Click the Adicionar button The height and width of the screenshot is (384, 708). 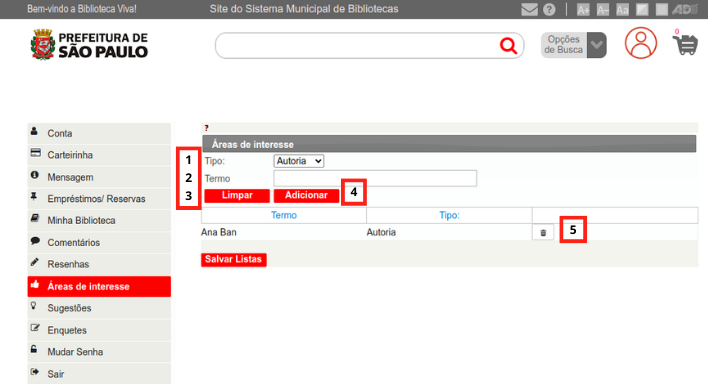(x=306, y=196)
